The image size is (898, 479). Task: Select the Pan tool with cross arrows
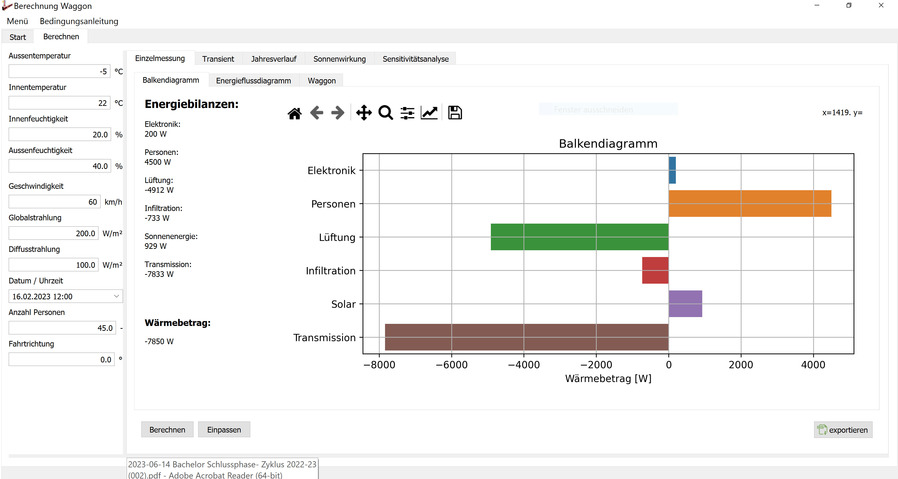pyautogui.click(x=363, y=113)
